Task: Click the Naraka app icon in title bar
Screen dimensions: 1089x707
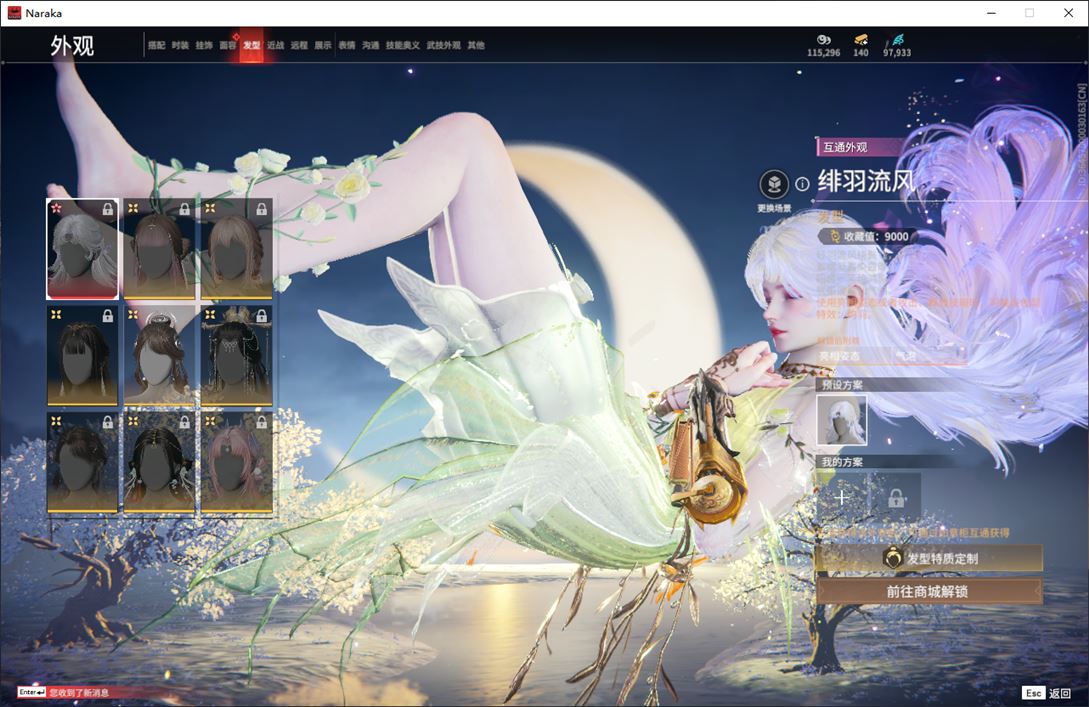Action: coord(14,13)
